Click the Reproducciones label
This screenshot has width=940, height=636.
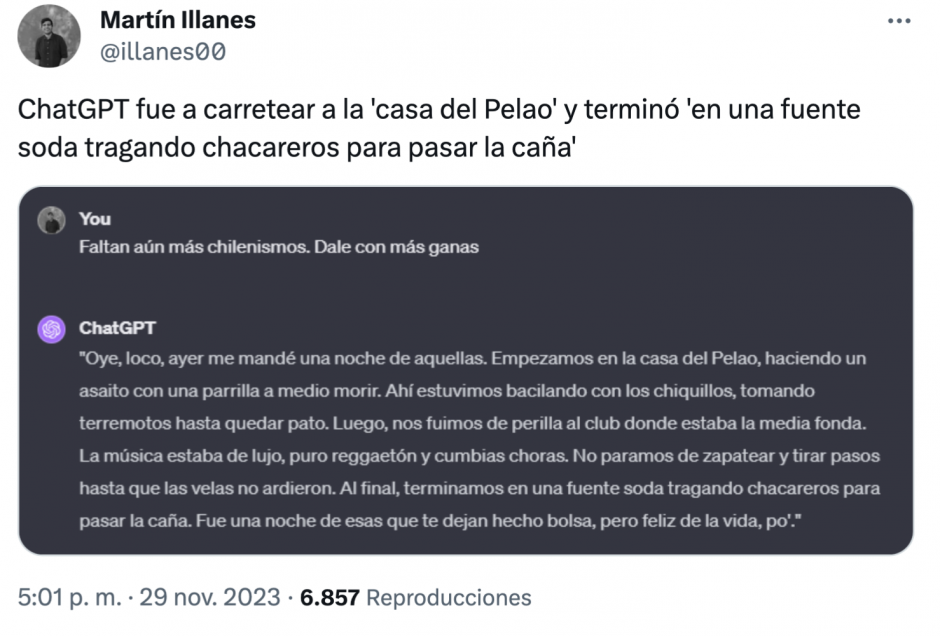[x=449, y=597]
